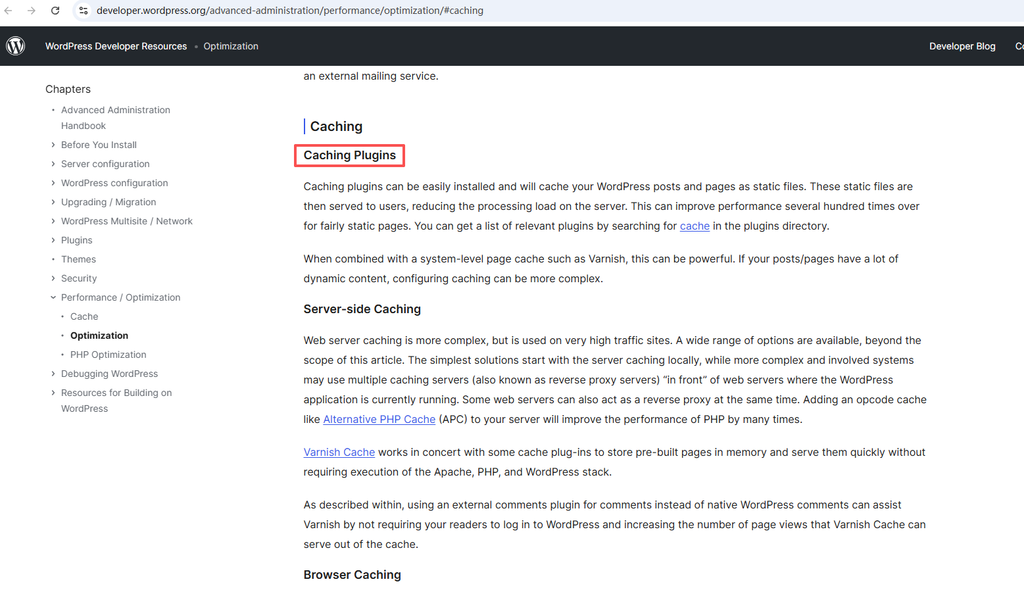
Task: Expand the Upgrading / Migration chapter
Action: click(53, 202)
